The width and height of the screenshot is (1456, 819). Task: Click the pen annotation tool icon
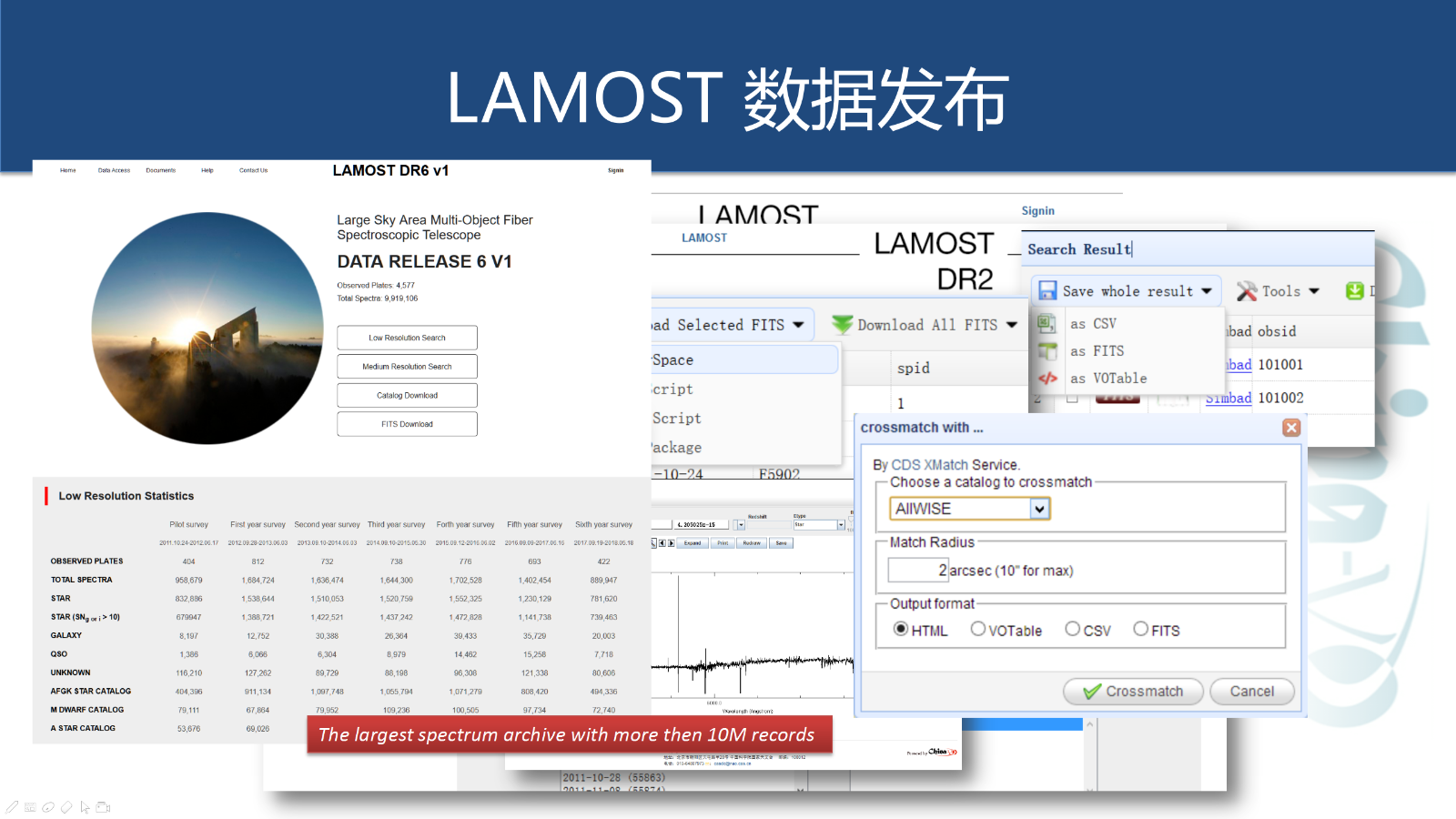pyautogui.click(x=12, y=807)
